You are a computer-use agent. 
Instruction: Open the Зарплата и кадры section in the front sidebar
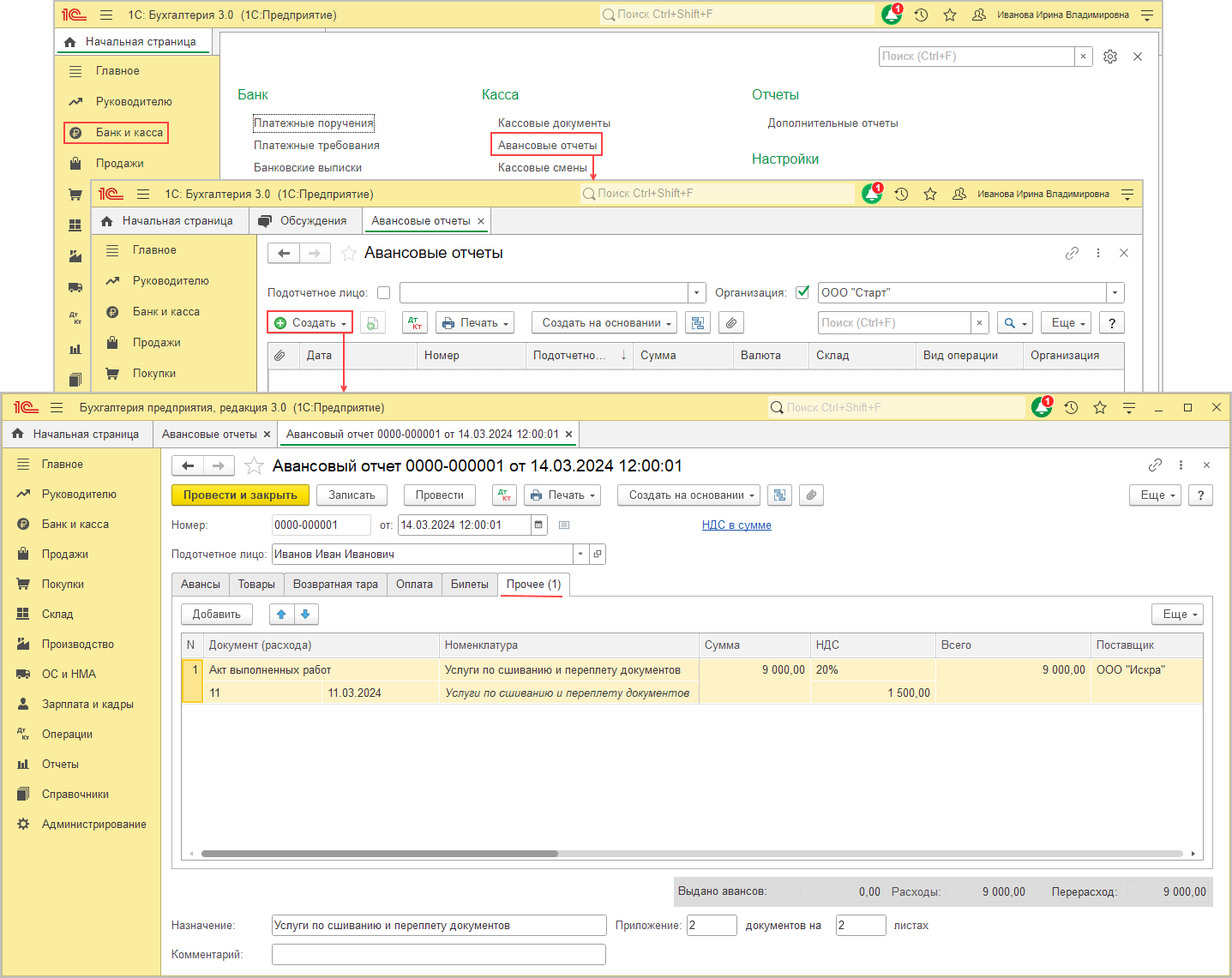pyautogui.click(x=87, y=704)
